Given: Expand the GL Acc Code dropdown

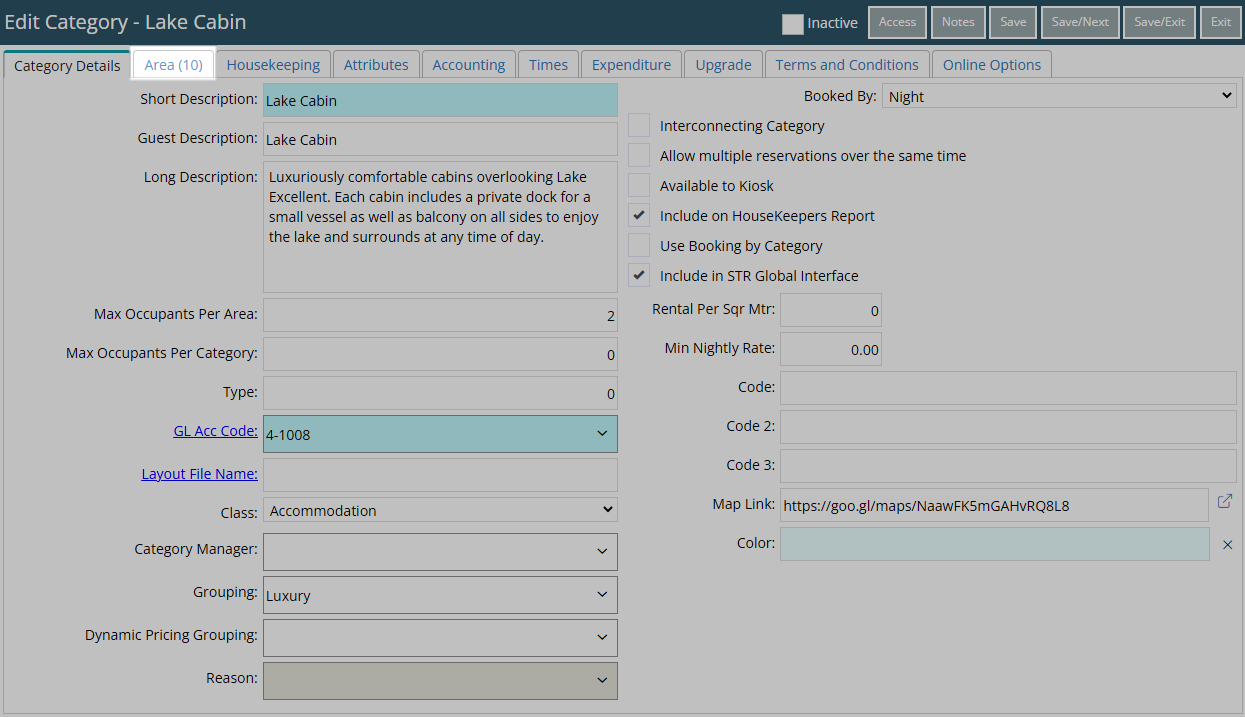Looking at the screenshot, I should 601,434.
